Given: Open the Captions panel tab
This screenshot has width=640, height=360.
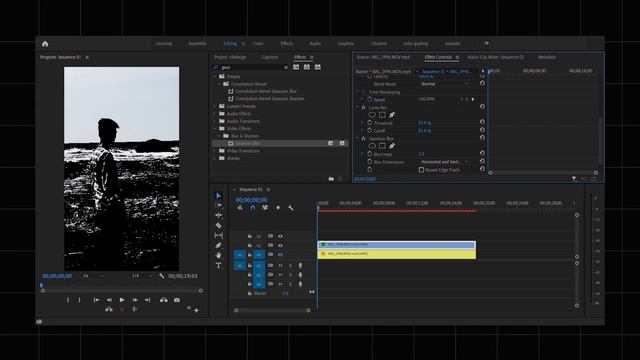Looking at the screenshot, I should point(270,58).
